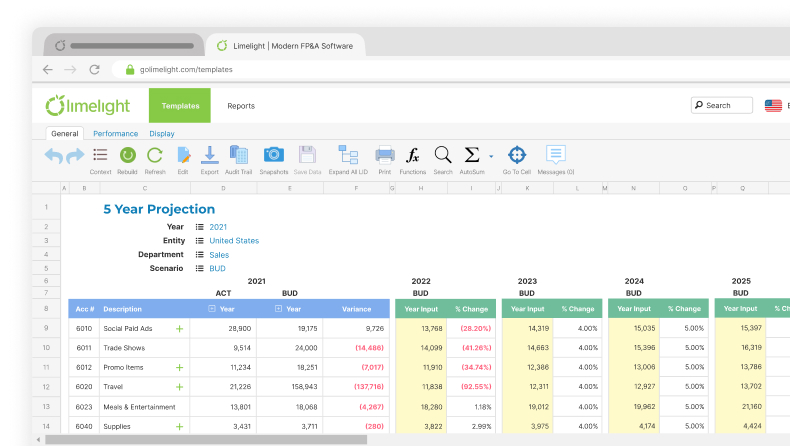
Task: Click the Variance column header
Action: pos(356,309)
